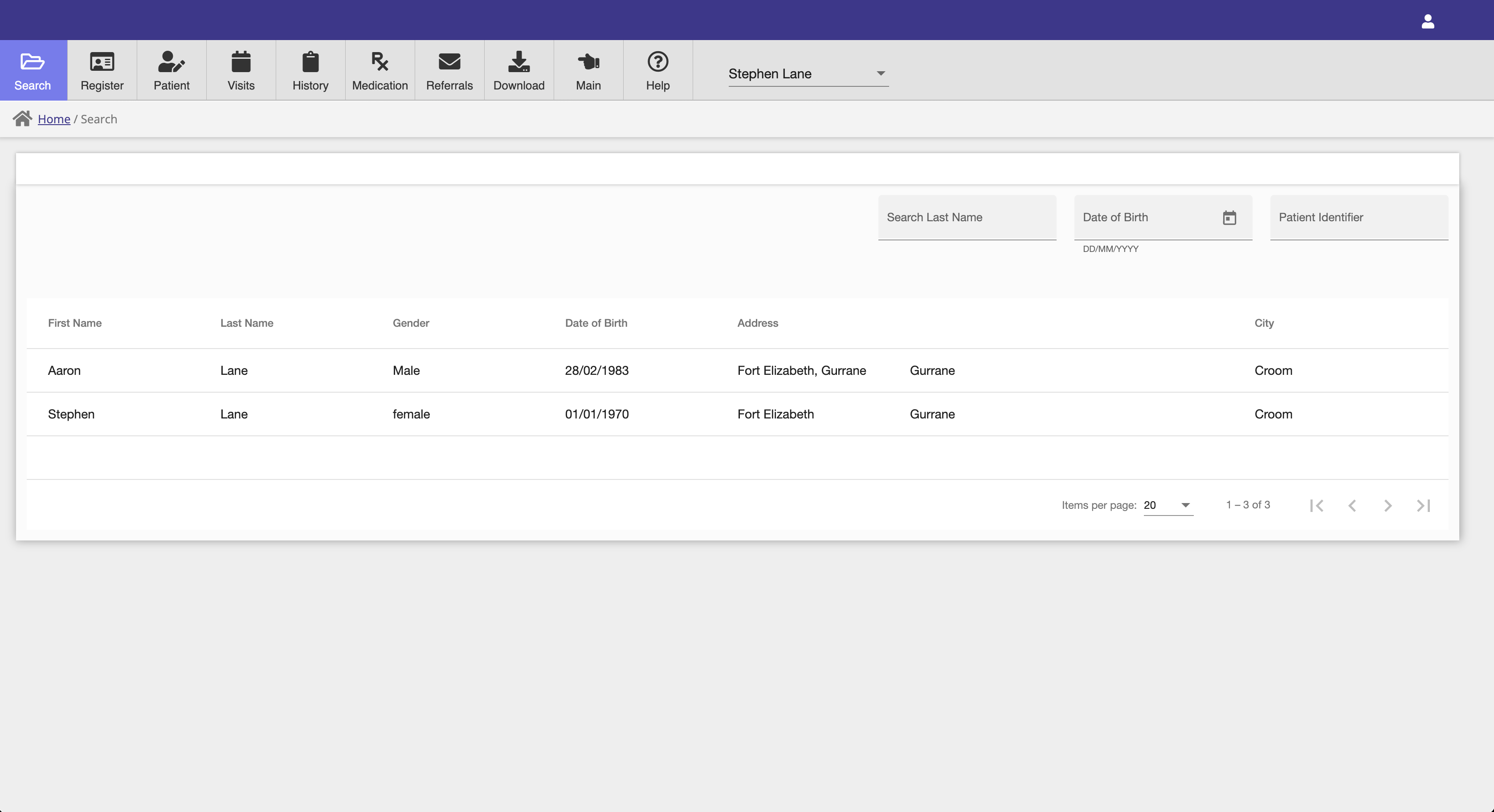Open the Items per page dropdown
This screenshot has width=1494, height=812.
point(1168,505)
